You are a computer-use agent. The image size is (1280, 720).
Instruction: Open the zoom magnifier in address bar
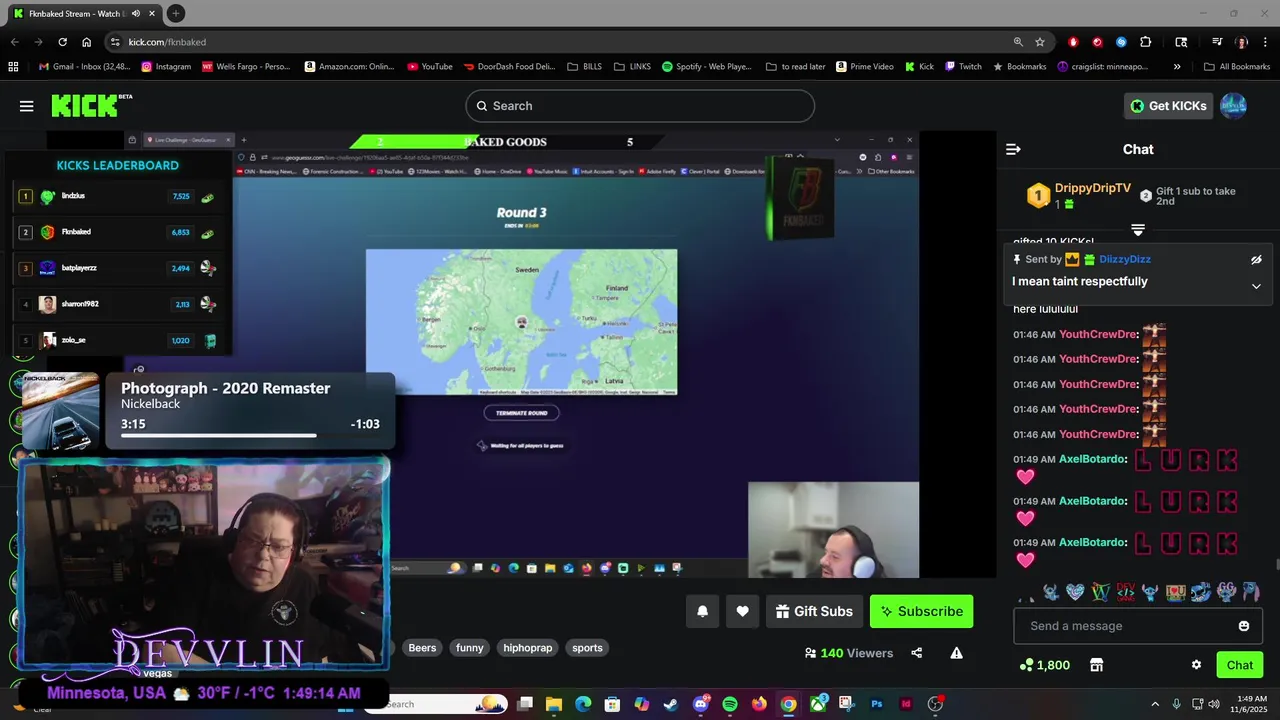point(1018,42)
